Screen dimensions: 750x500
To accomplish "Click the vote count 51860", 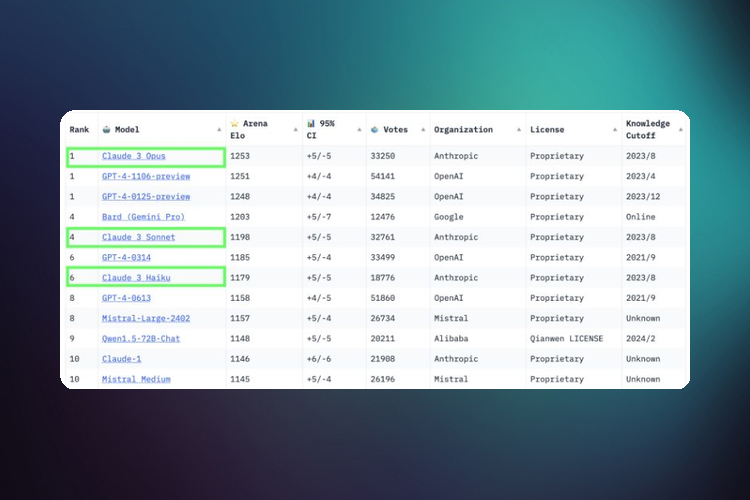I will [383, 298].
